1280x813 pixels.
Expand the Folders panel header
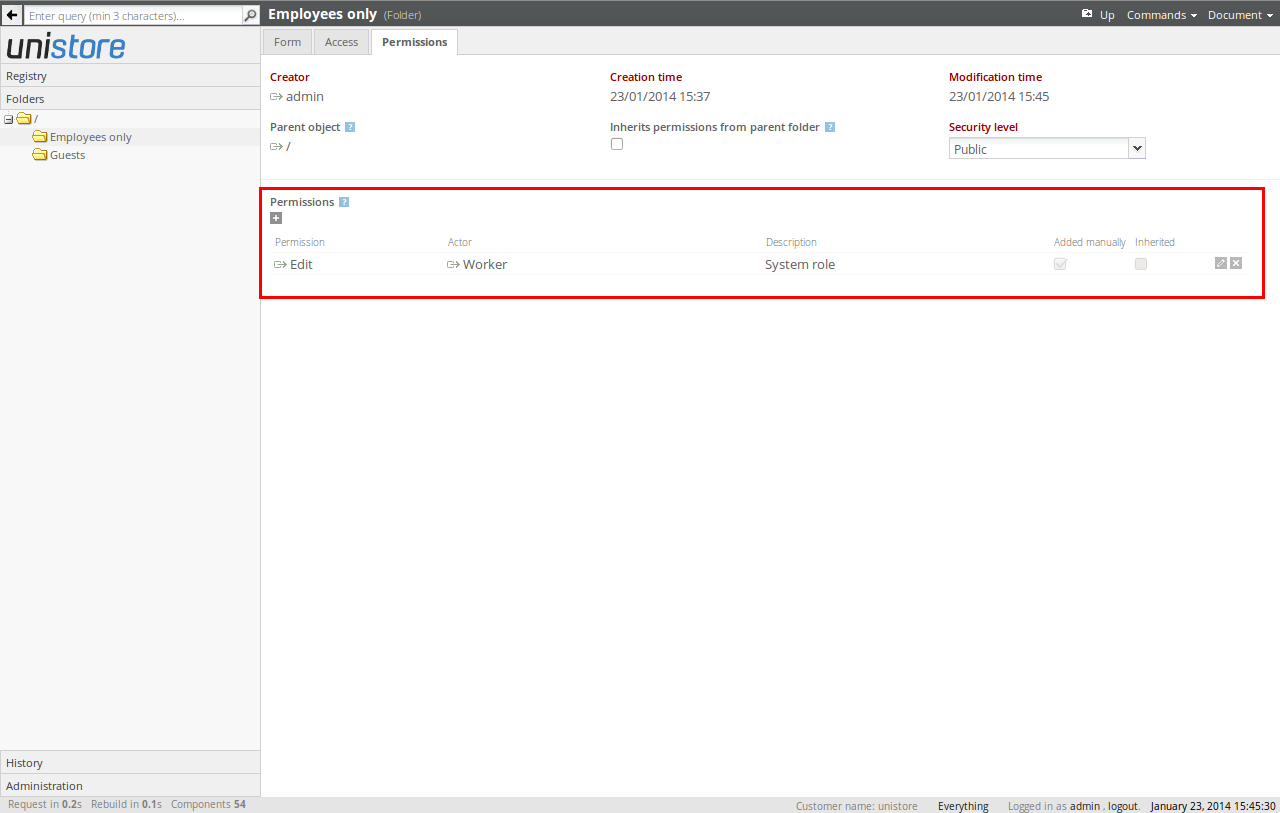(x=130, y=99)
